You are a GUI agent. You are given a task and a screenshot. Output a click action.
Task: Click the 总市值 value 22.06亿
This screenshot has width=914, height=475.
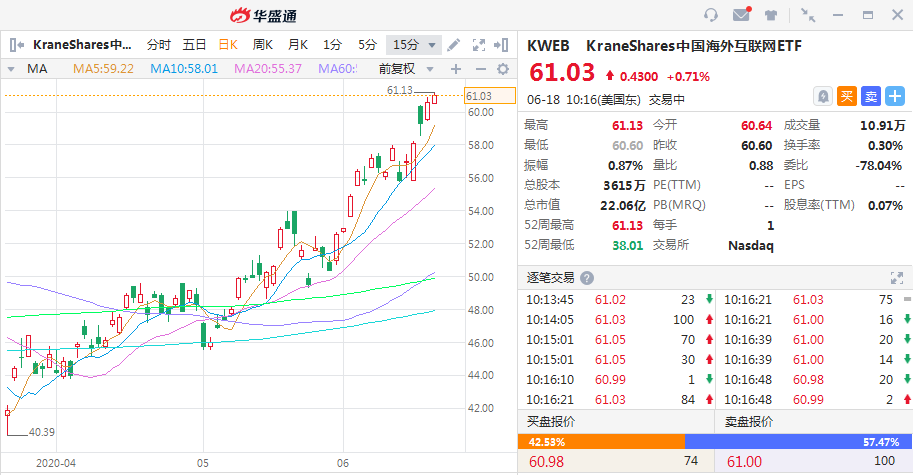pos(623,205)
